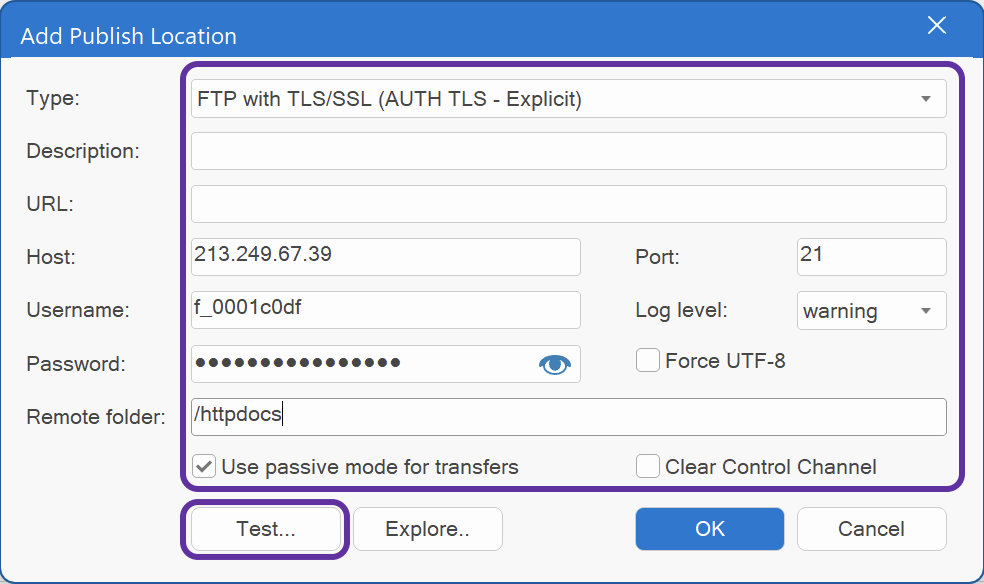
Task: Select the Host address field
Action: coord(385,256)
